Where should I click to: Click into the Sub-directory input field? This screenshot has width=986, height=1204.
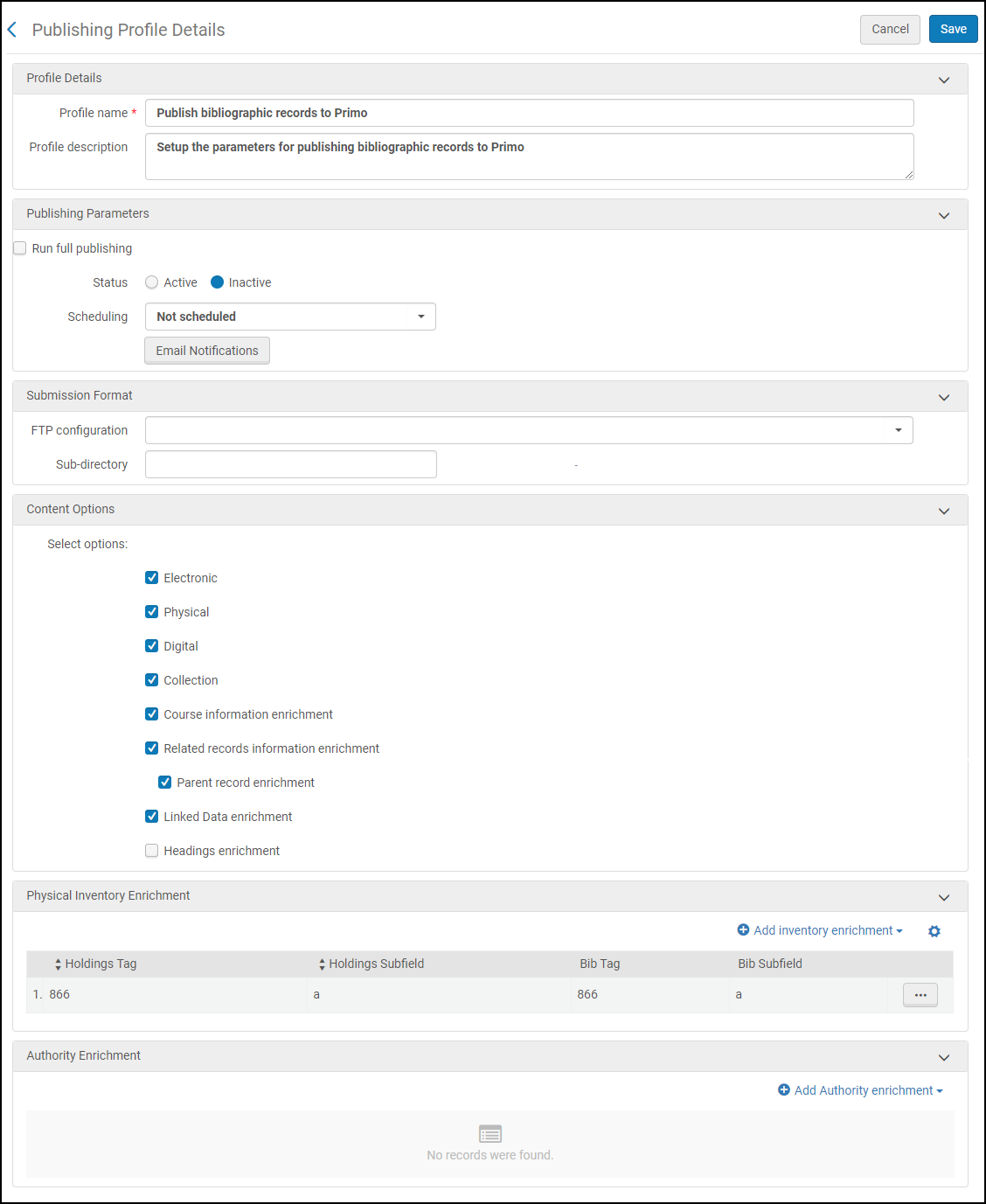(291, 464)
